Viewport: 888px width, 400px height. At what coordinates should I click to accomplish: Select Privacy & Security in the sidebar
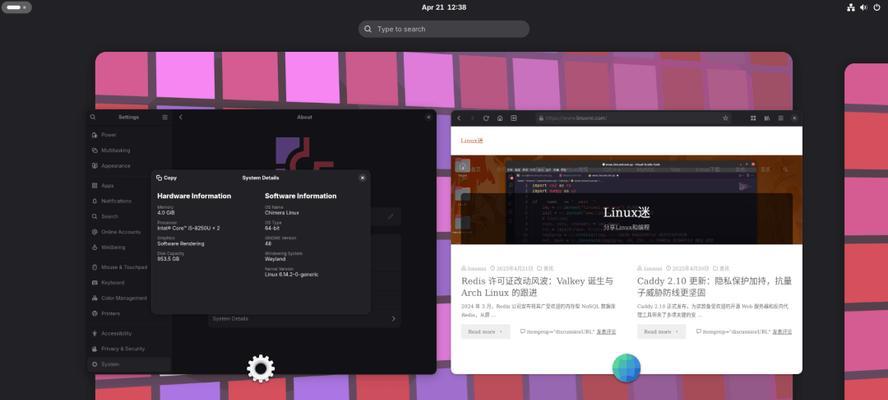129,349
